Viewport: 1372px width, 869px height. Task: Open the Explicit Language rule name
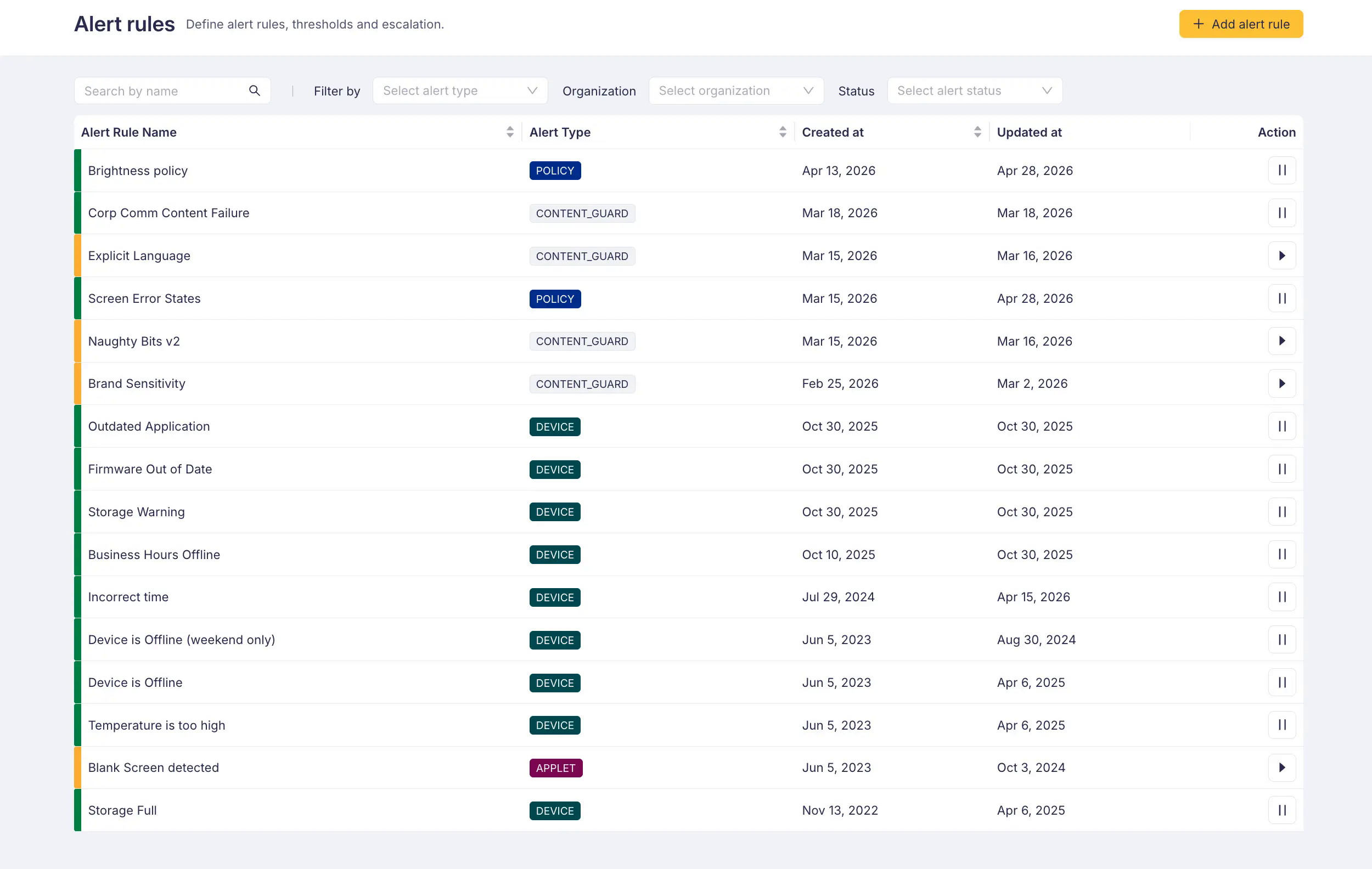(x=139, y=256)
